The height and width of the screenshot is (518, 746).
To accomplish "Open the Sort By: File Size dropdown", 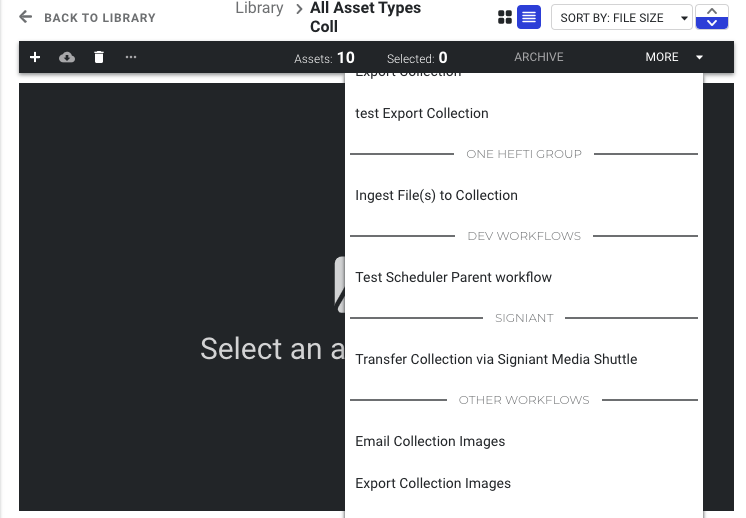I will pos(620,18).
